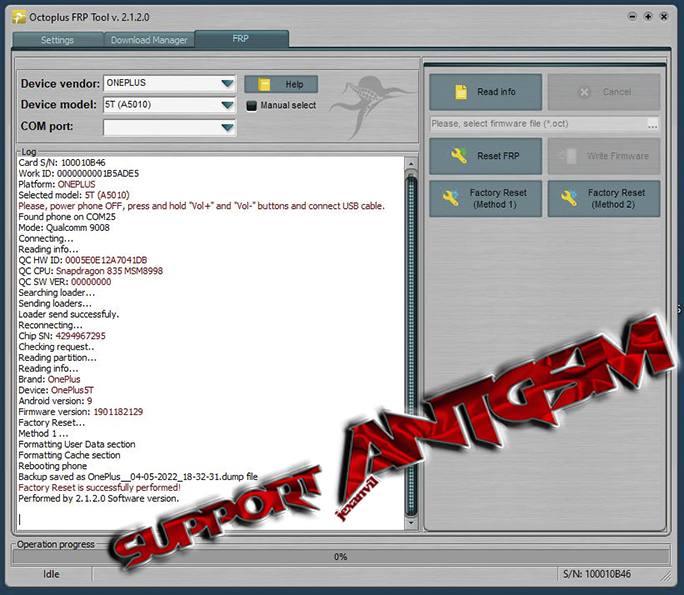Click the Reset FRP wrench icon

click(x=459, y=156)
